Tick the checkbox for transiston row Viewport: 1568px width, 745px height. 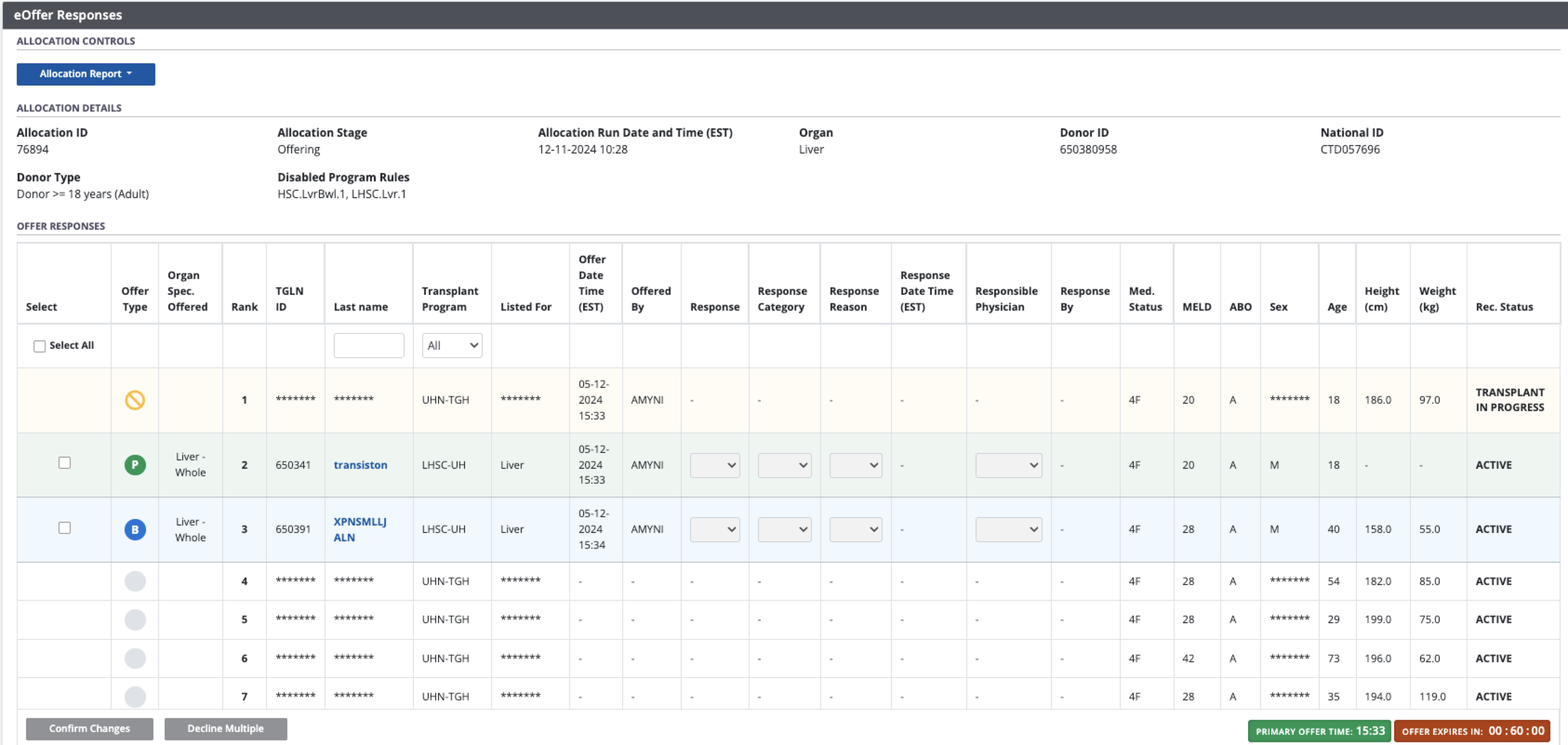65,463
